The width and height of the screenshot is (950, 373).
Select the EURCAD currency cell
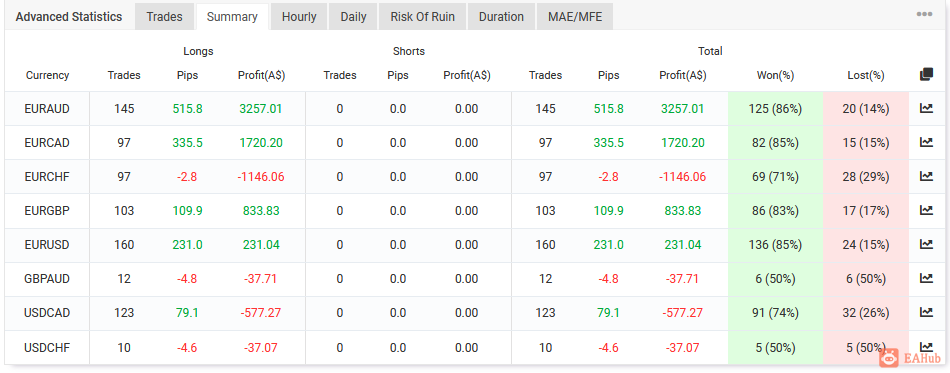47,143
